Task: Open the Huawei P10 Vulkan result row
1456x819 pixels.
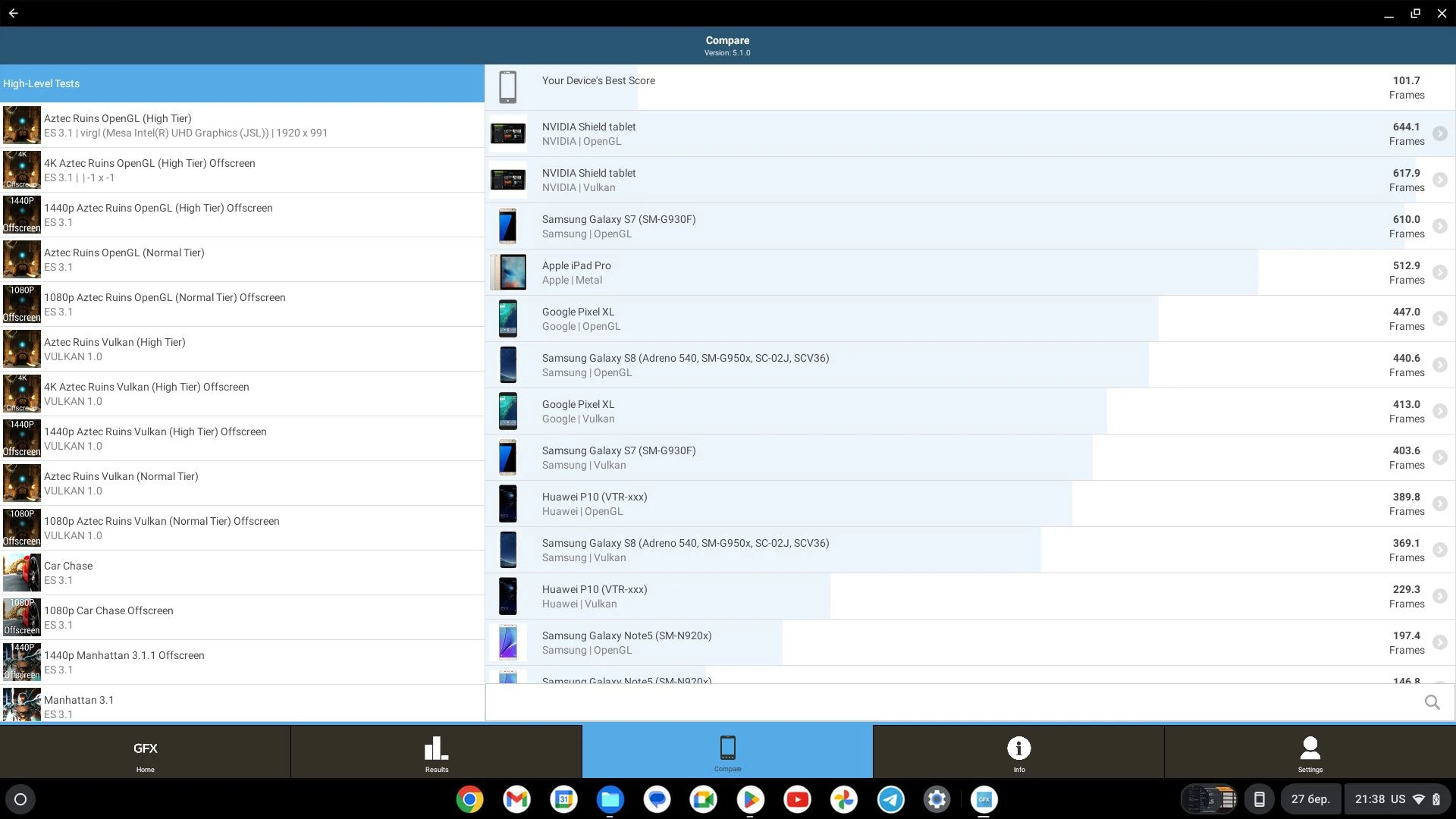Action: point(970,596)
